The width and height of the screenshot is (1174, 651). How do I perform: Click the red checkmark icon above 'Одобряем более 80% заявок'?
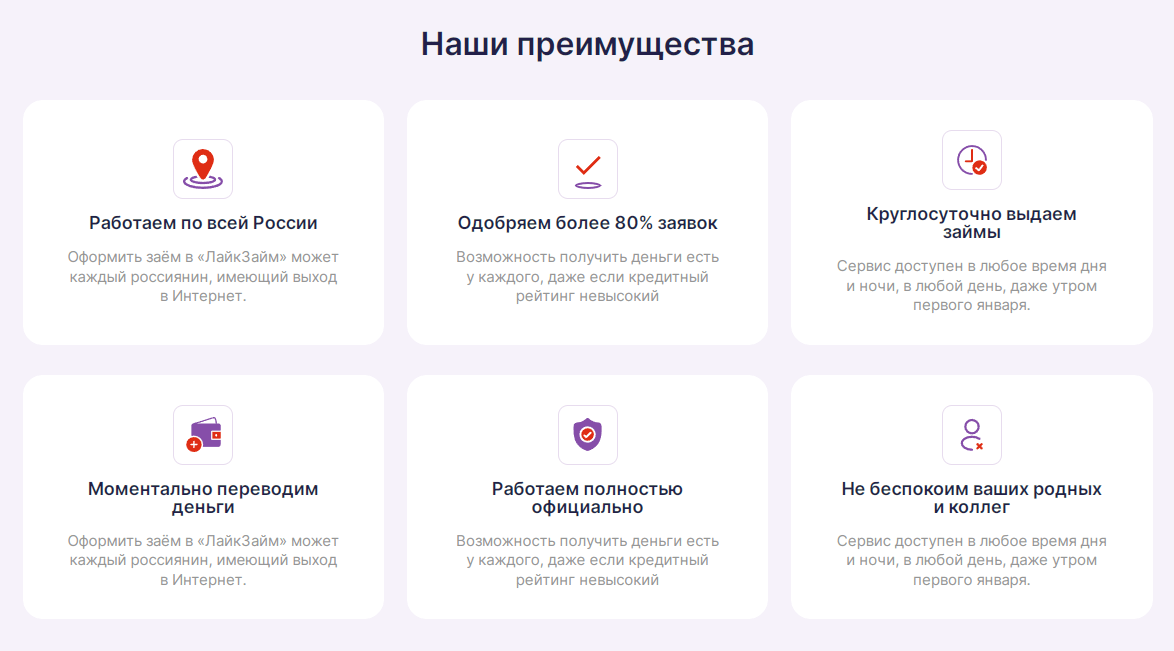[x=587, y=169]
